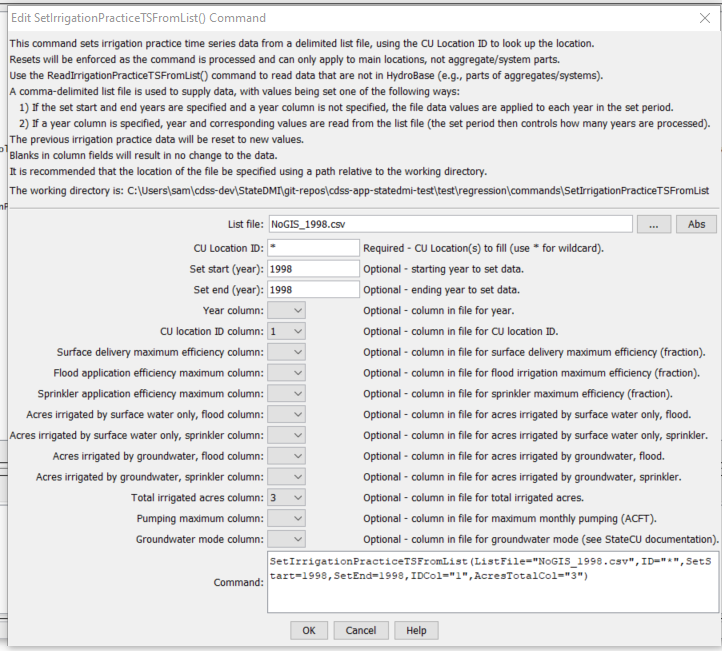Click 'Optional - ending year to set data.' text
722x651 pixels.
pyautogui.click(x=442, y=290)
